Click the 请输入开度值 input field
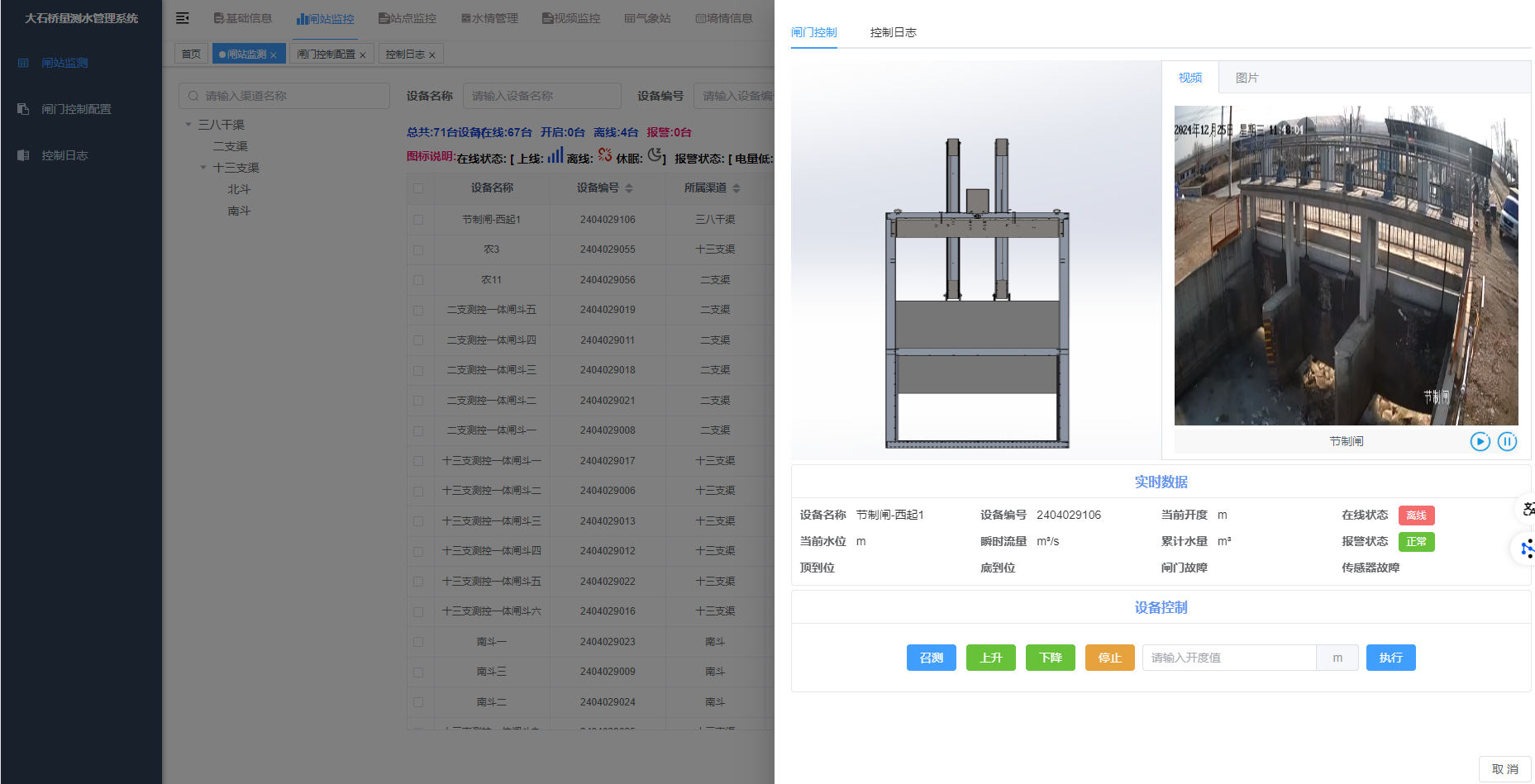Viewport: 1535px width, 784px height. (1228, 658)
